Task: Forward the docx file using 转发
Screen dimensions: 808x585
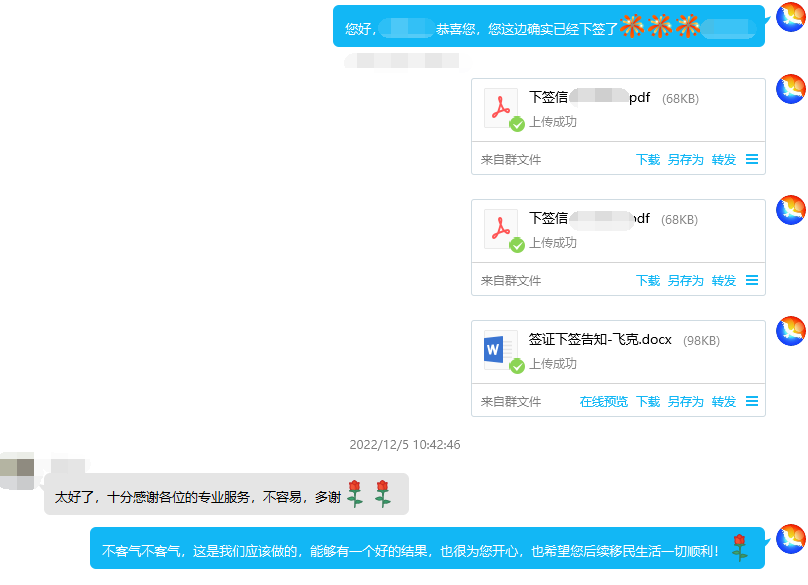Action: click(x=724, y=402)
